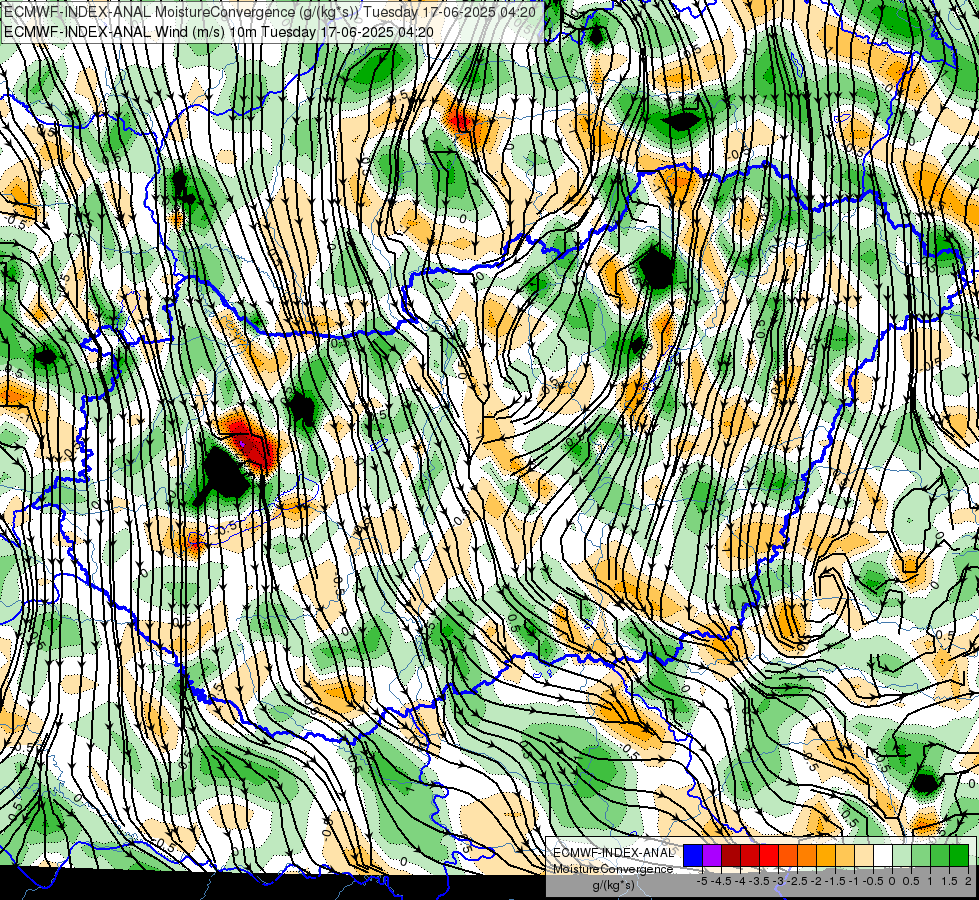
Task: Select the white legend swatch between -0.5 and 0
Action: (x=883, y=855)
